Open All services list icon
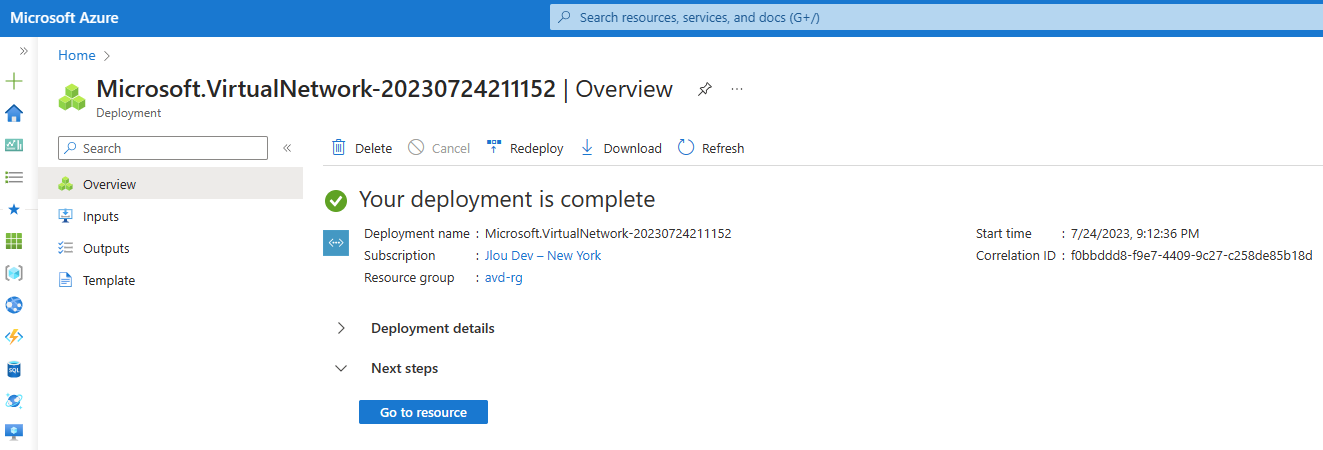Image resolution: width=1323 pixels, height=450 pixels. 14,177
